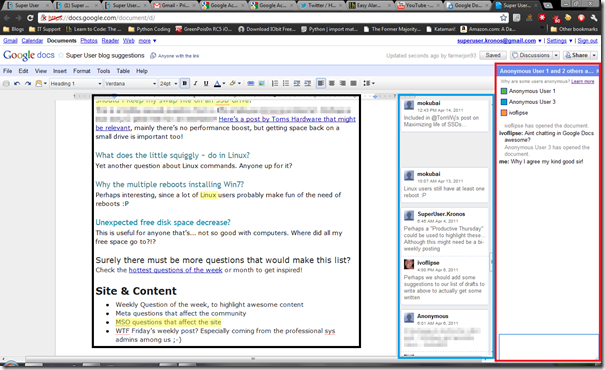Star the Super User blog suggestions document
The image size is (605, 370).
click(61, 56)
